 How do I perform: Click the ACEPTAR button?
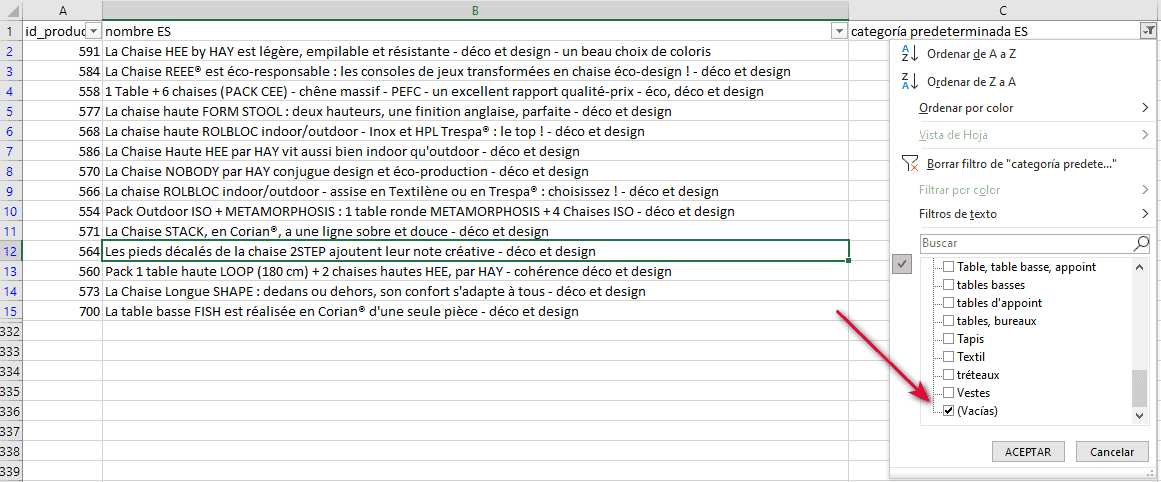tap(1028, 452)
